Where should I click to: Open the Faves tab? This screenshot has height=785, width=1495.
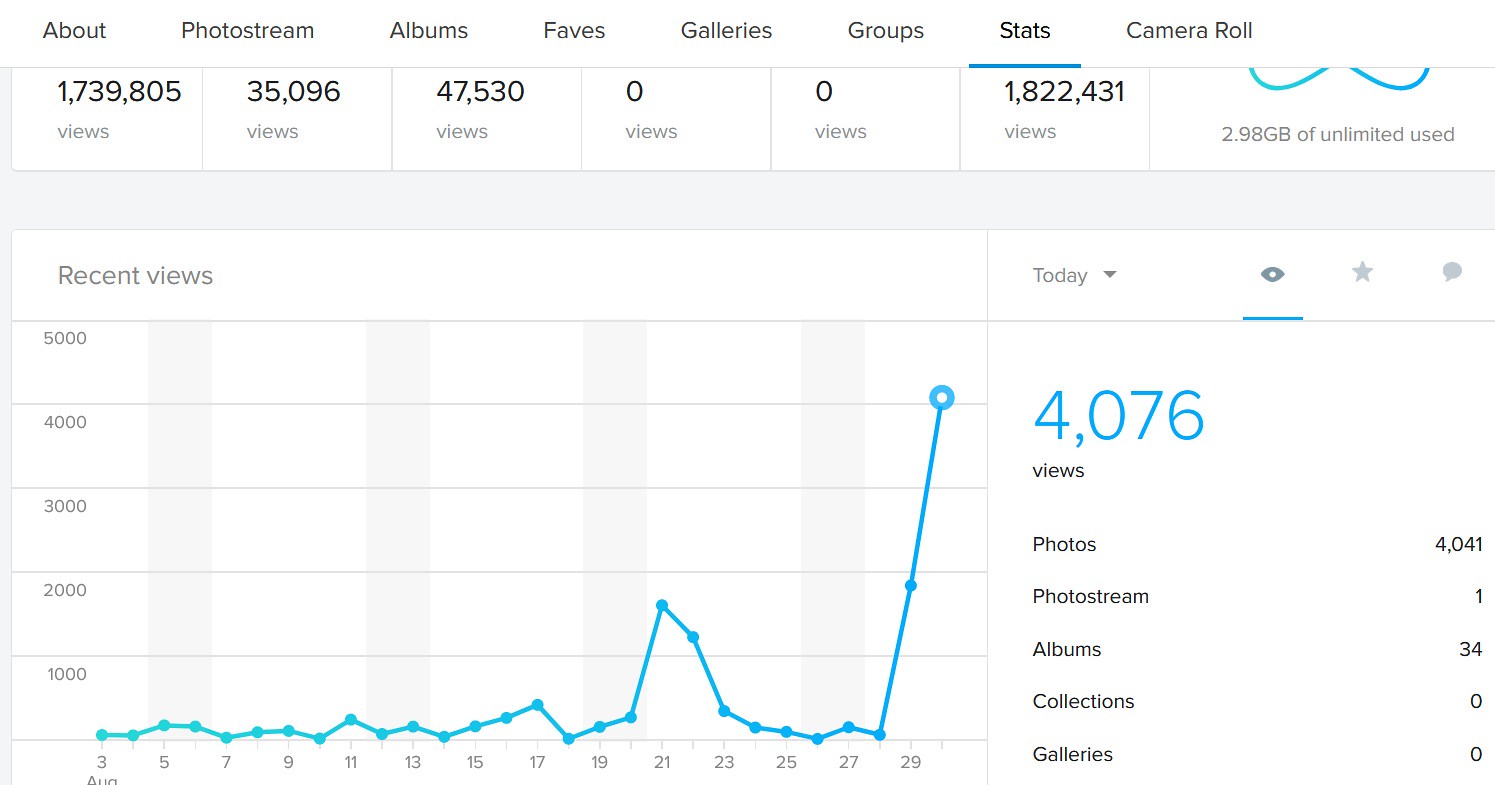point(574,31)
